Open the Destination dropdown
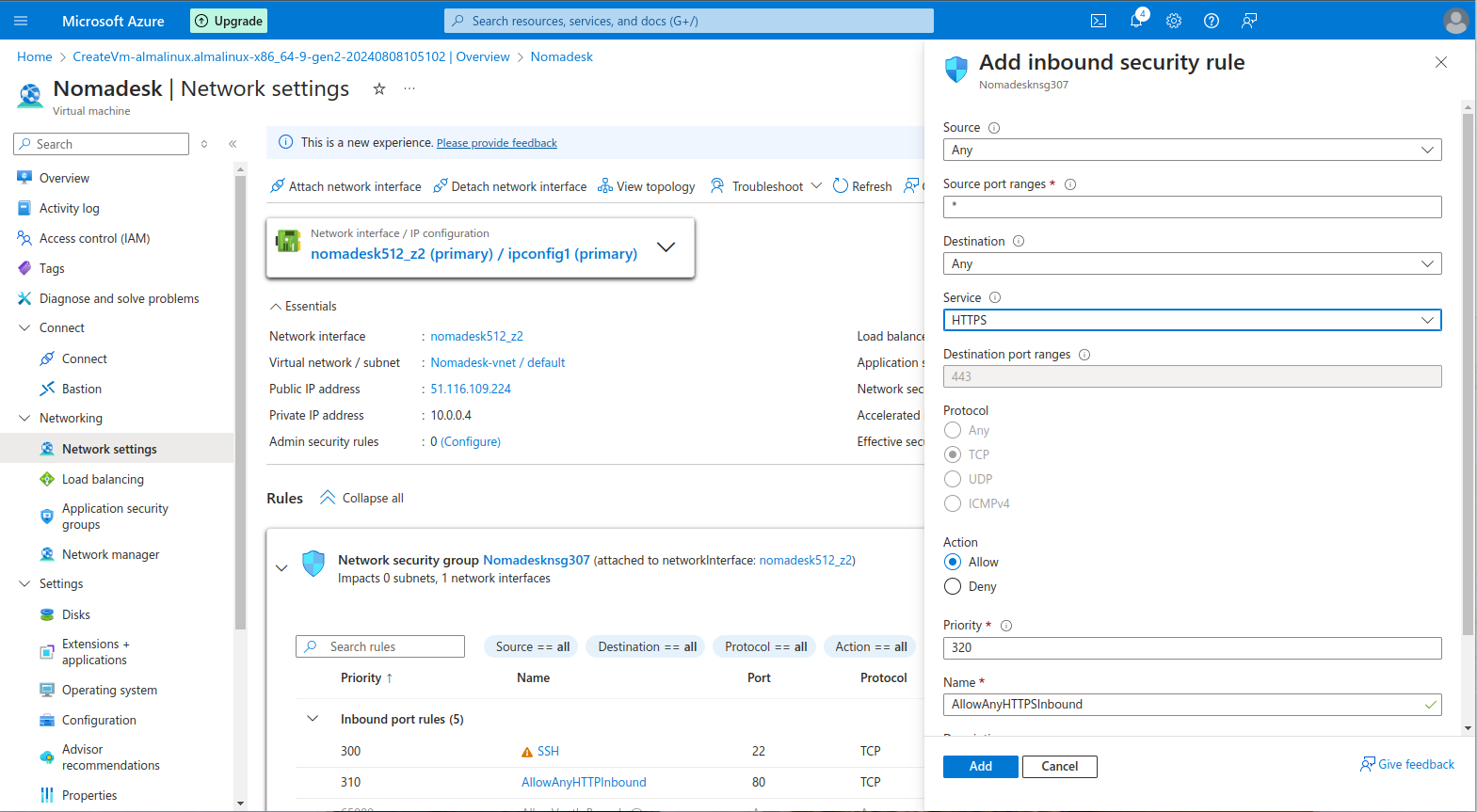 click(1192, 263)
